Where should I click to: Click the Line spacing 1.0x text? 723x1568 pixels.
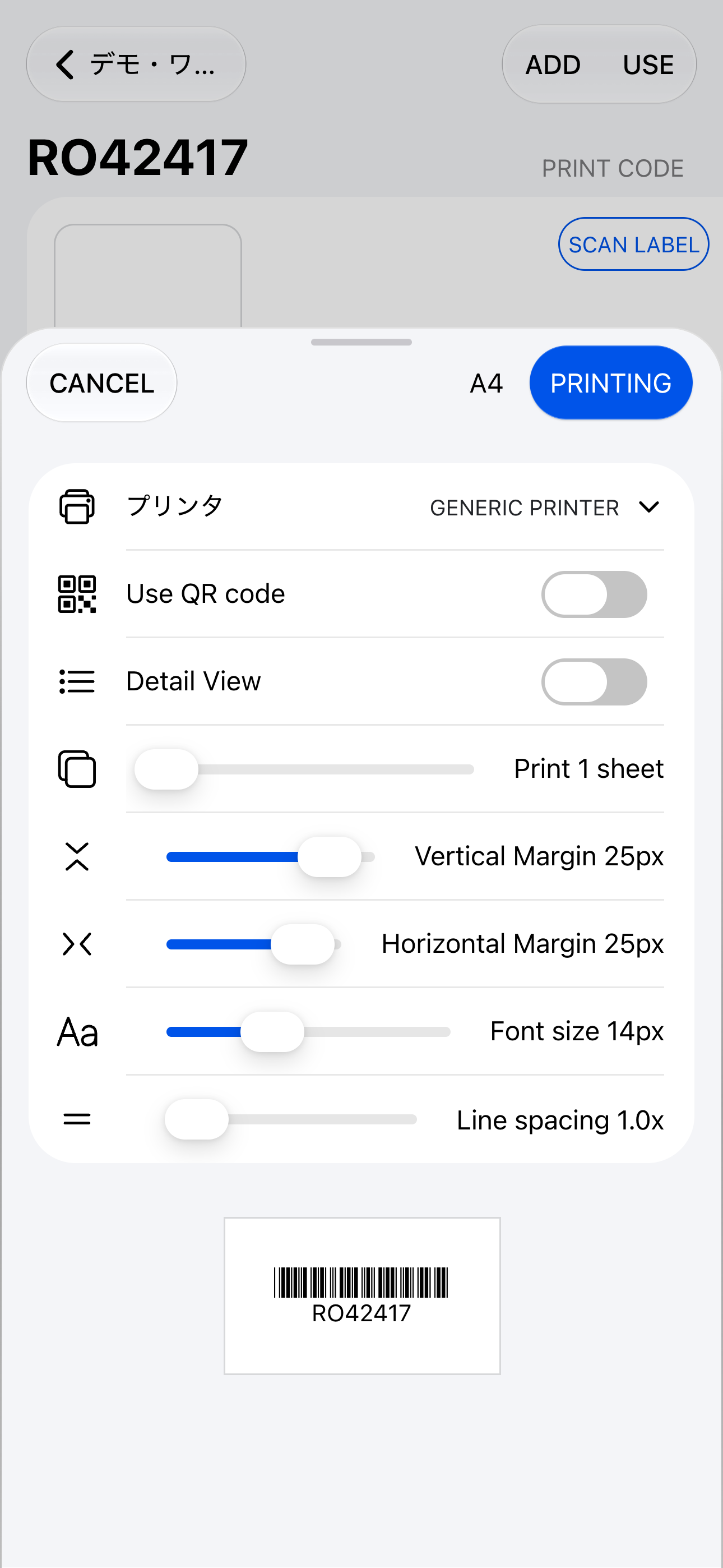560,1120
